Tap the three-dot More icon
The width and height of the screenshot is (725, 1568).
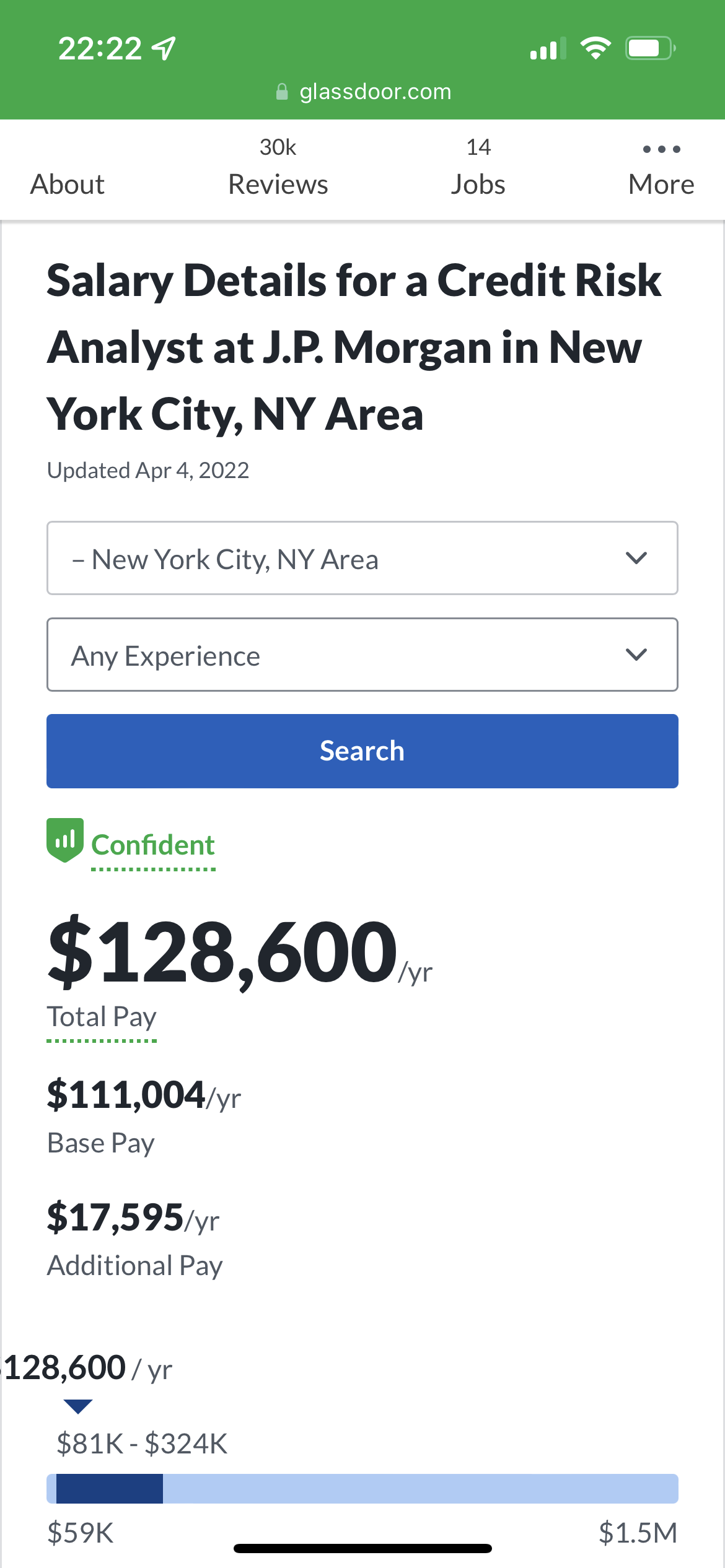pyautogui.click(x=661, y=149)
